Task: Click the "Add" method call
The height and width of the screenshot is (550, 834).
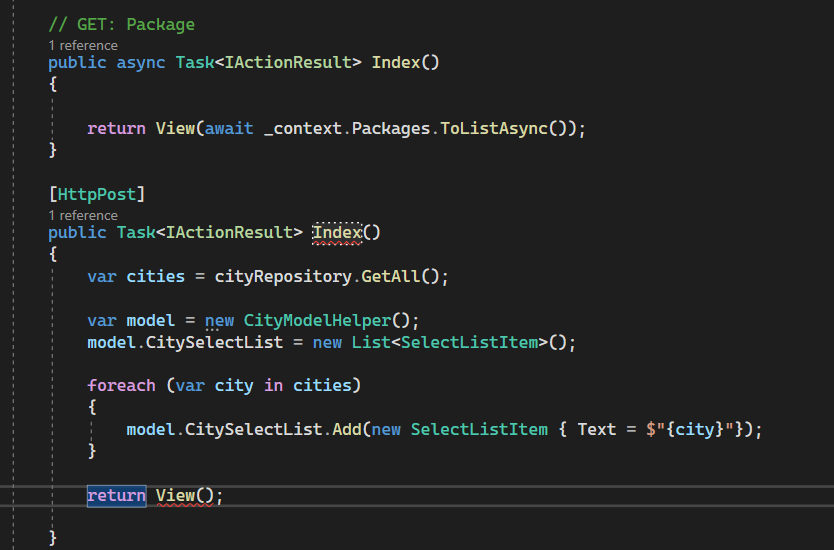Action: (347, 430)
